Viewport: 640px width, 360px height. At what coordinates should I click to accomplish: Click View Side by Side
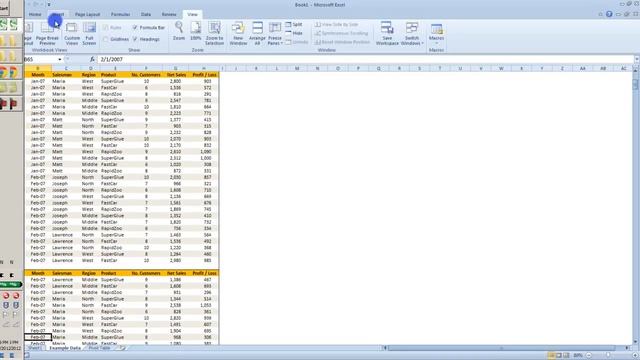[x=336, y=24]
